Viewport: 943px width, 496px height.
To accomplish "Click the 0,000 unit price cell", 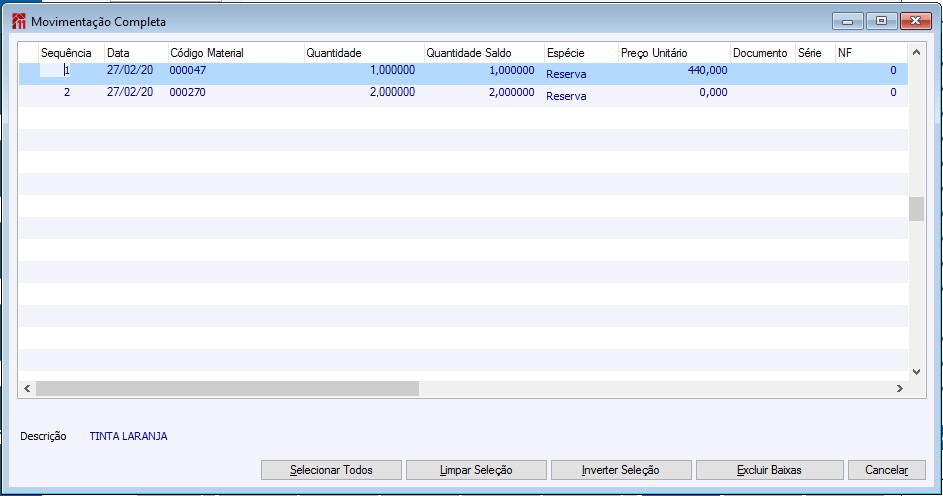I will [713, 93].
